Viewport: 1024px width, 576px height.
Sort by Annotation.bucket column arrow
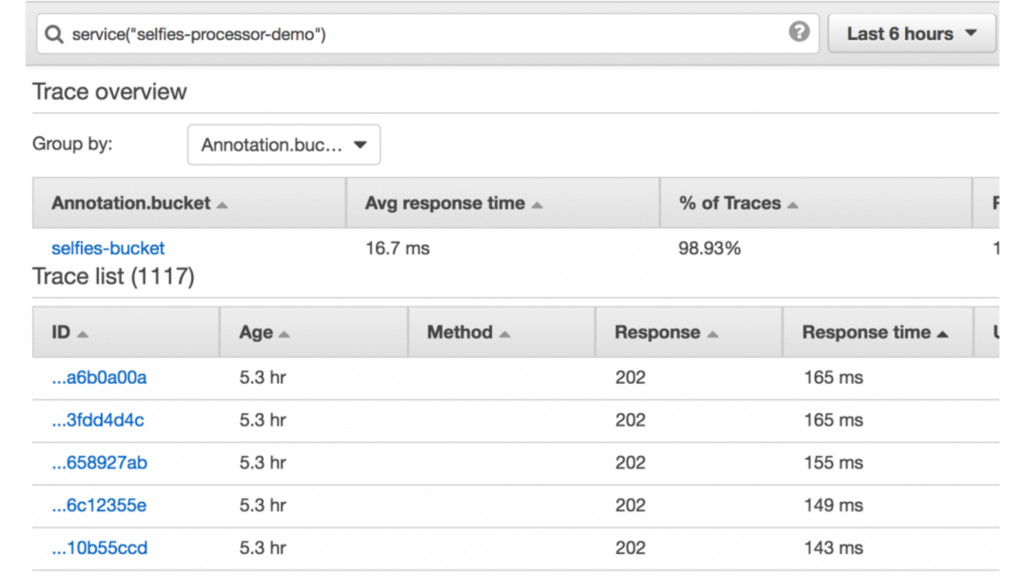coord(222,204)
